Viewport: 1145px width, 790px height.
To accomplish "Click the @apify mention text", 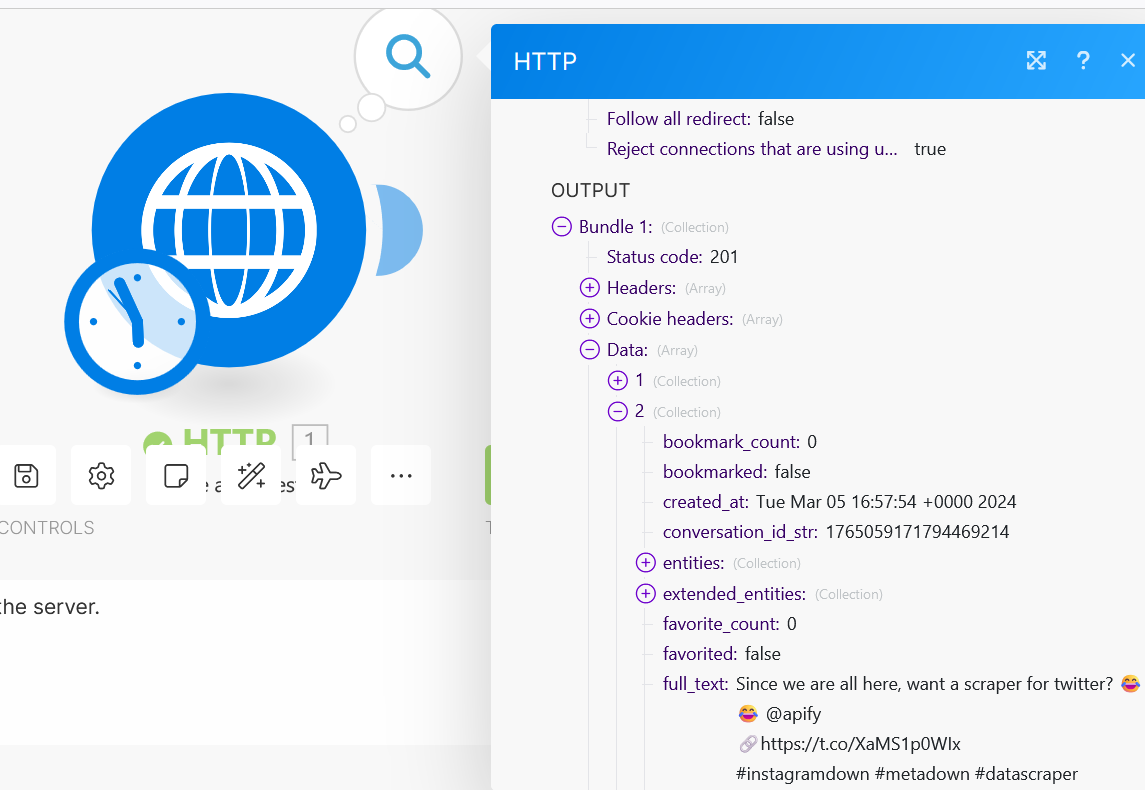I will tap(794, 714).
